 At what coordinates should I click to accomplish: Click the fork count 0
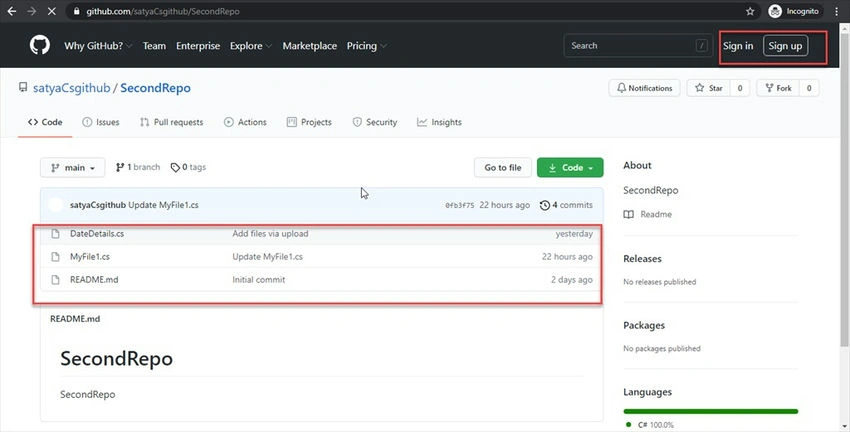click(809, 88)
